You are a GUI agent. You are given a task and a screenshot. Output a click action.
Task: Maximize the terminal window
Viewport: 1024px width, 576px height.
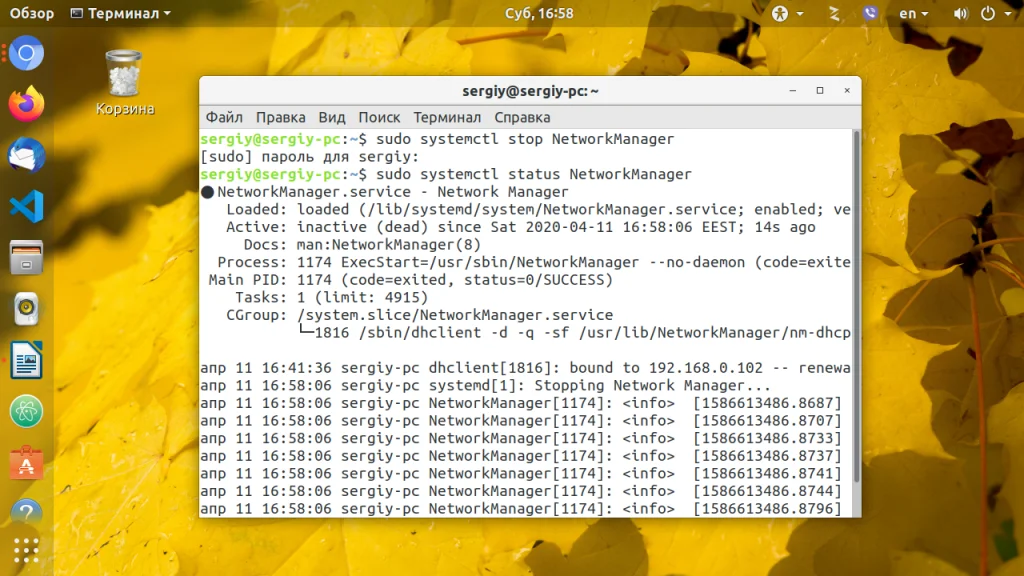click(x=820, y=91)
